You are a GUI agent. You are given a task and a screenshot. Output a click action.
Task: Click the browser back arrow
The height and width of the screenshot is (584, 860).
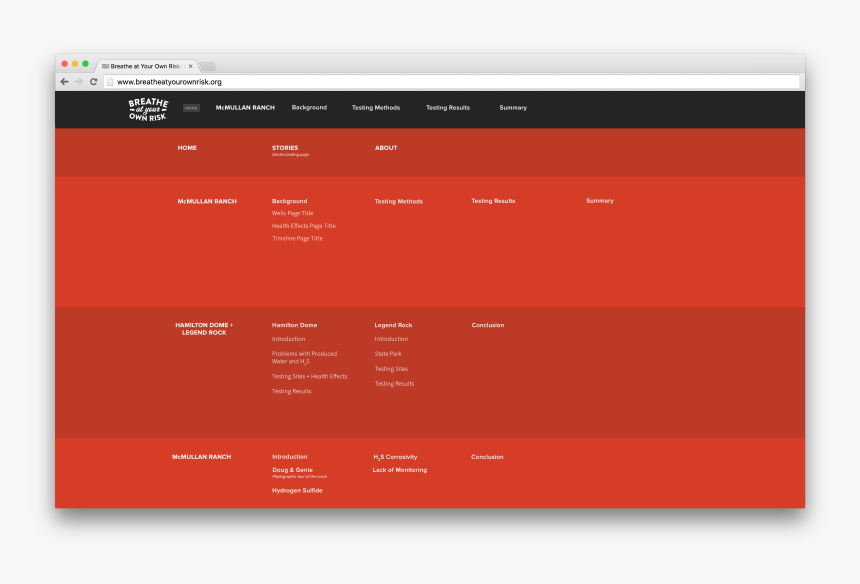point(65,82)
